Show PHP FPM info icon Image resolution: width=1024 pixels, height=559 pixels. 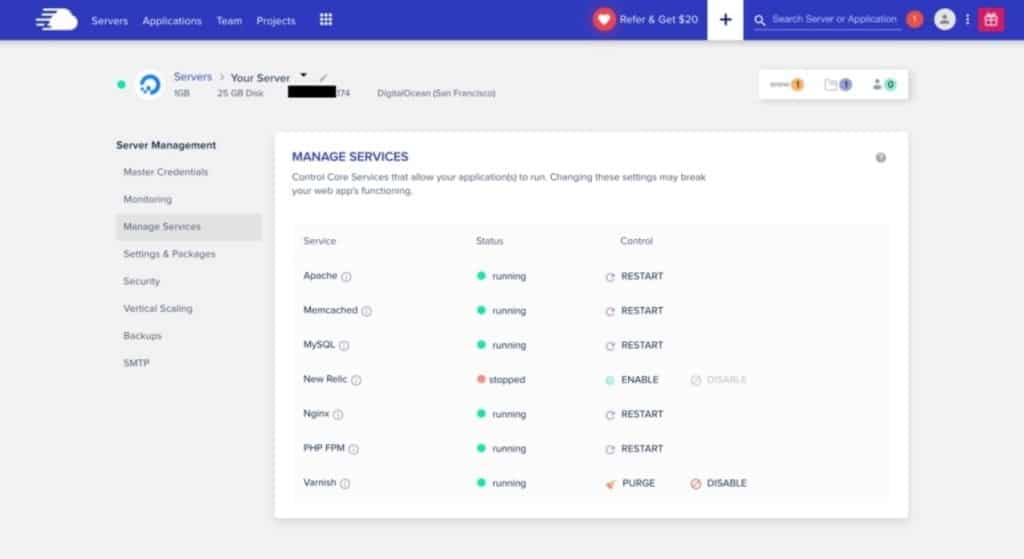click(353, 449)
